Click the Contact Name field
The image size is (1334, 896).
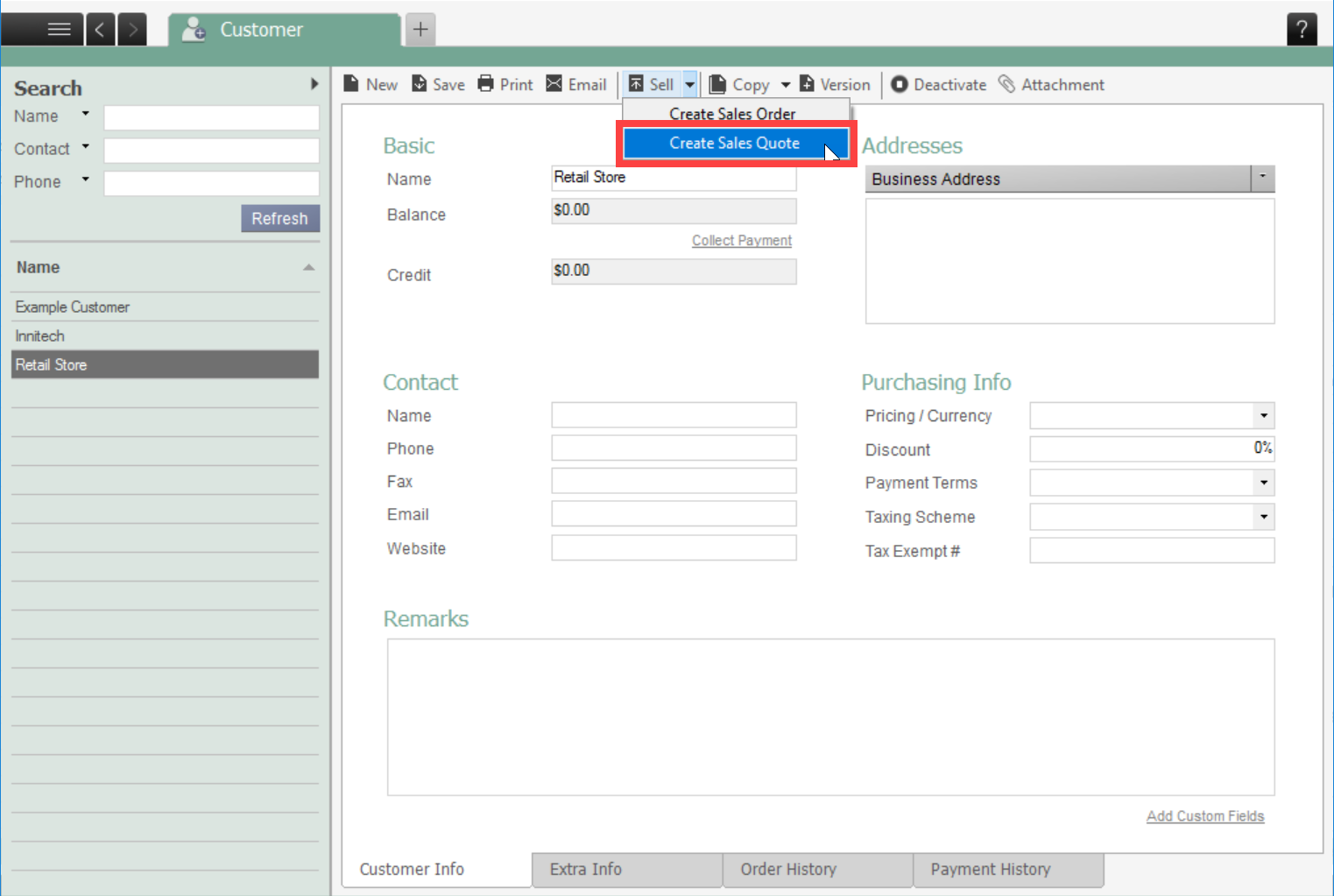click(674, 414)
